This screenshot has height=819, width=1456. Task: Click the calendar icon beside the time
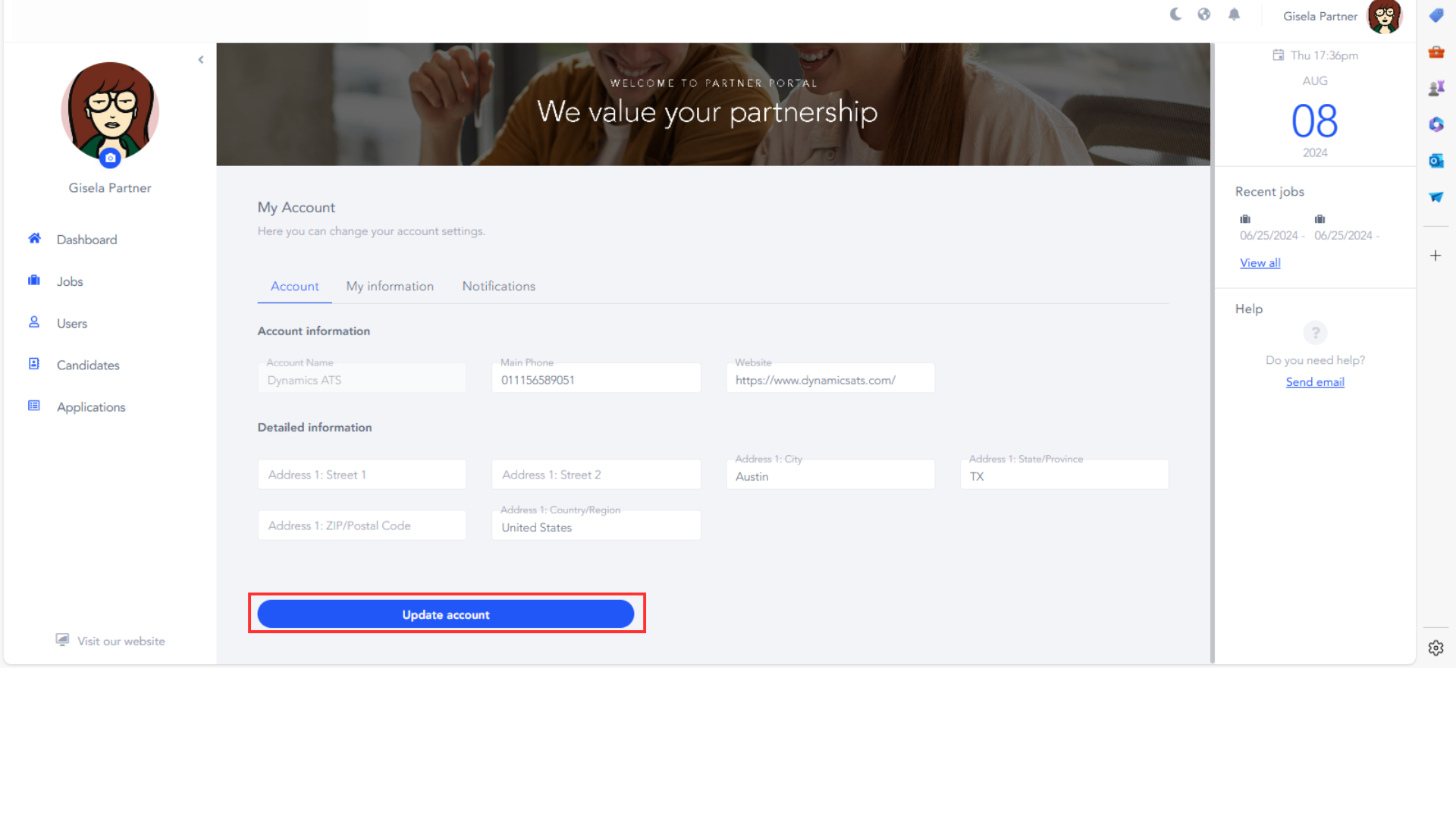tap(1279, 55)
